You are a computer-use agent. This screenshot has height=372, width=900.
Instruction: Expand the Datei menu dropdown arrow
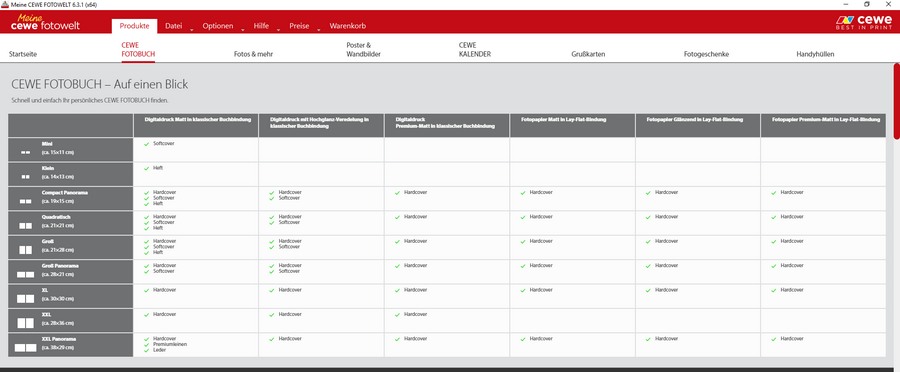point(192,29)
